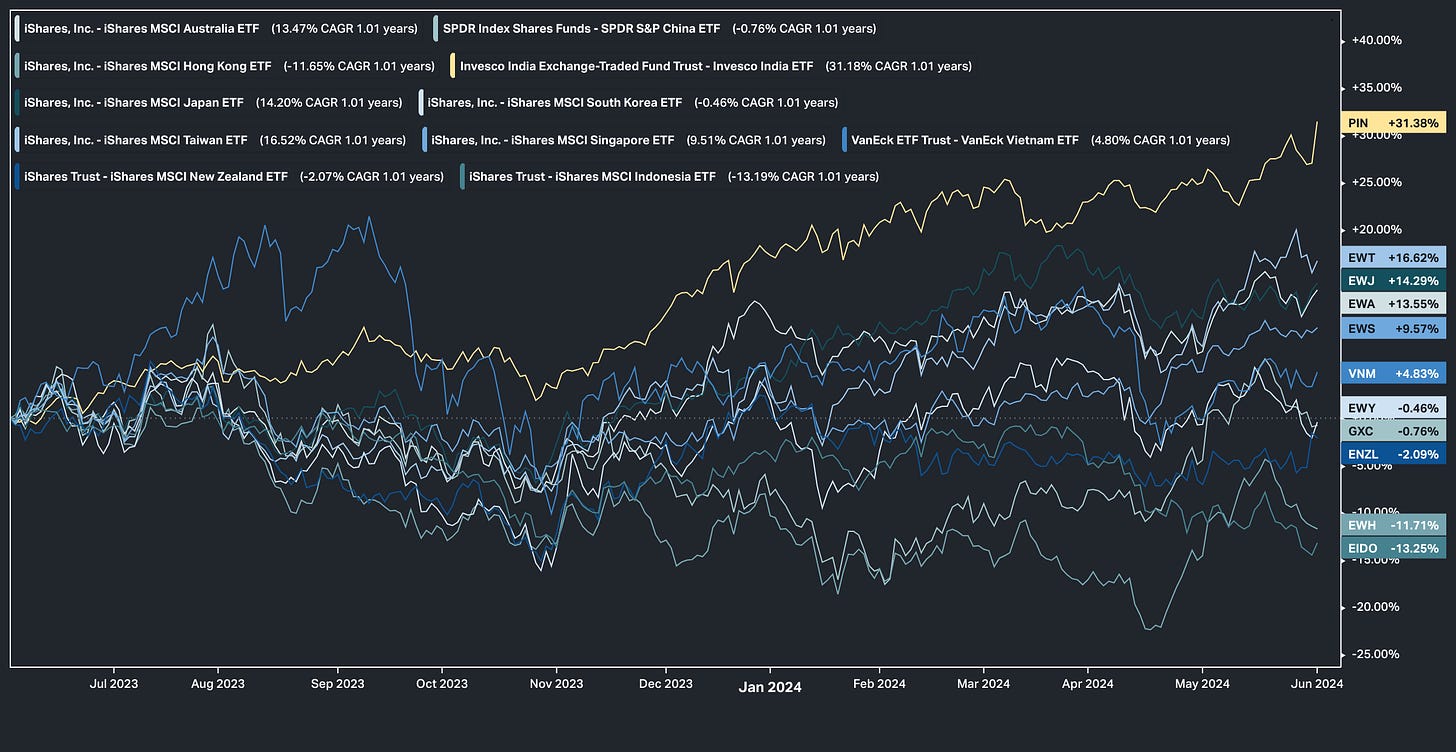Click the May 2024 date axis label

(x=1201, y=684)
